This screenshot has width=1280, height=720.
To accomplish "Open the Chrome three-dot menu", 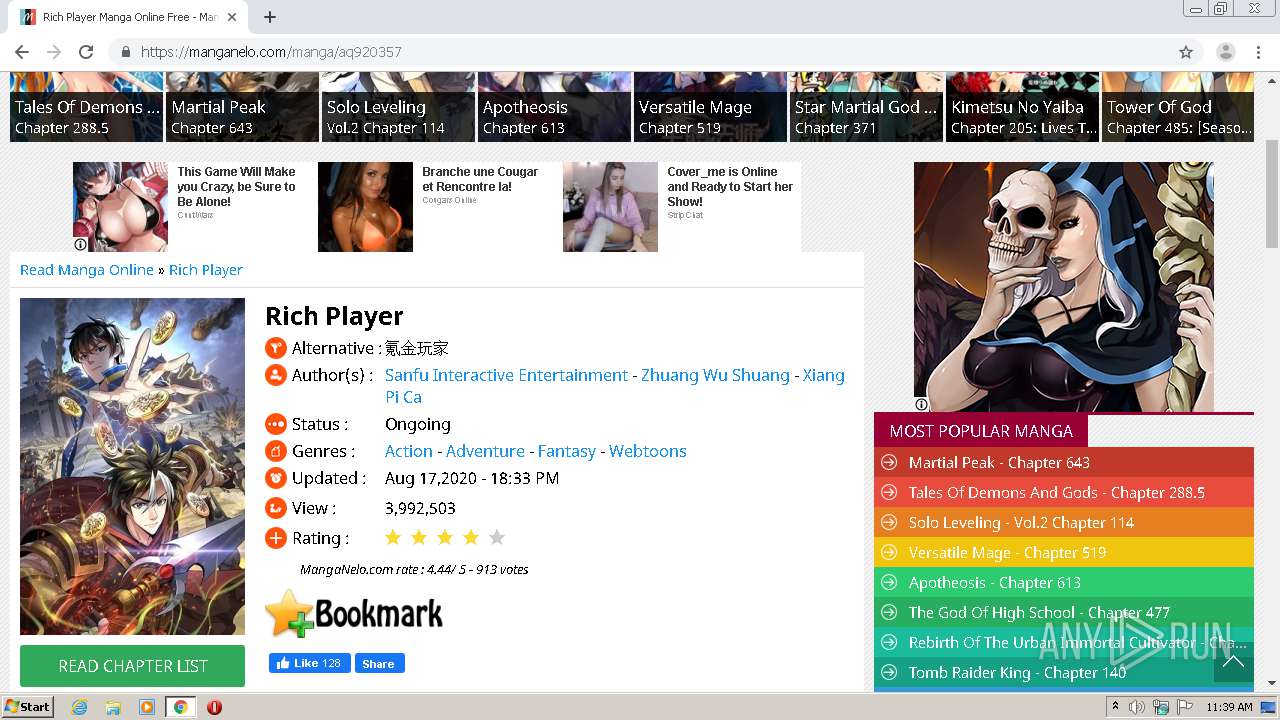I will (1258, 52).
